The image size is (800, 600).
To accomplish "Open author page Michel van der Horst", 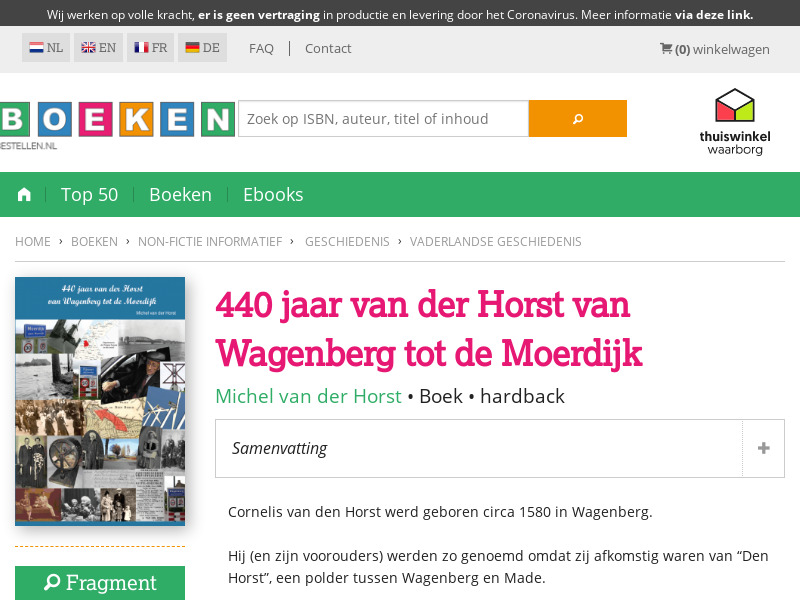I will [308, 396].
